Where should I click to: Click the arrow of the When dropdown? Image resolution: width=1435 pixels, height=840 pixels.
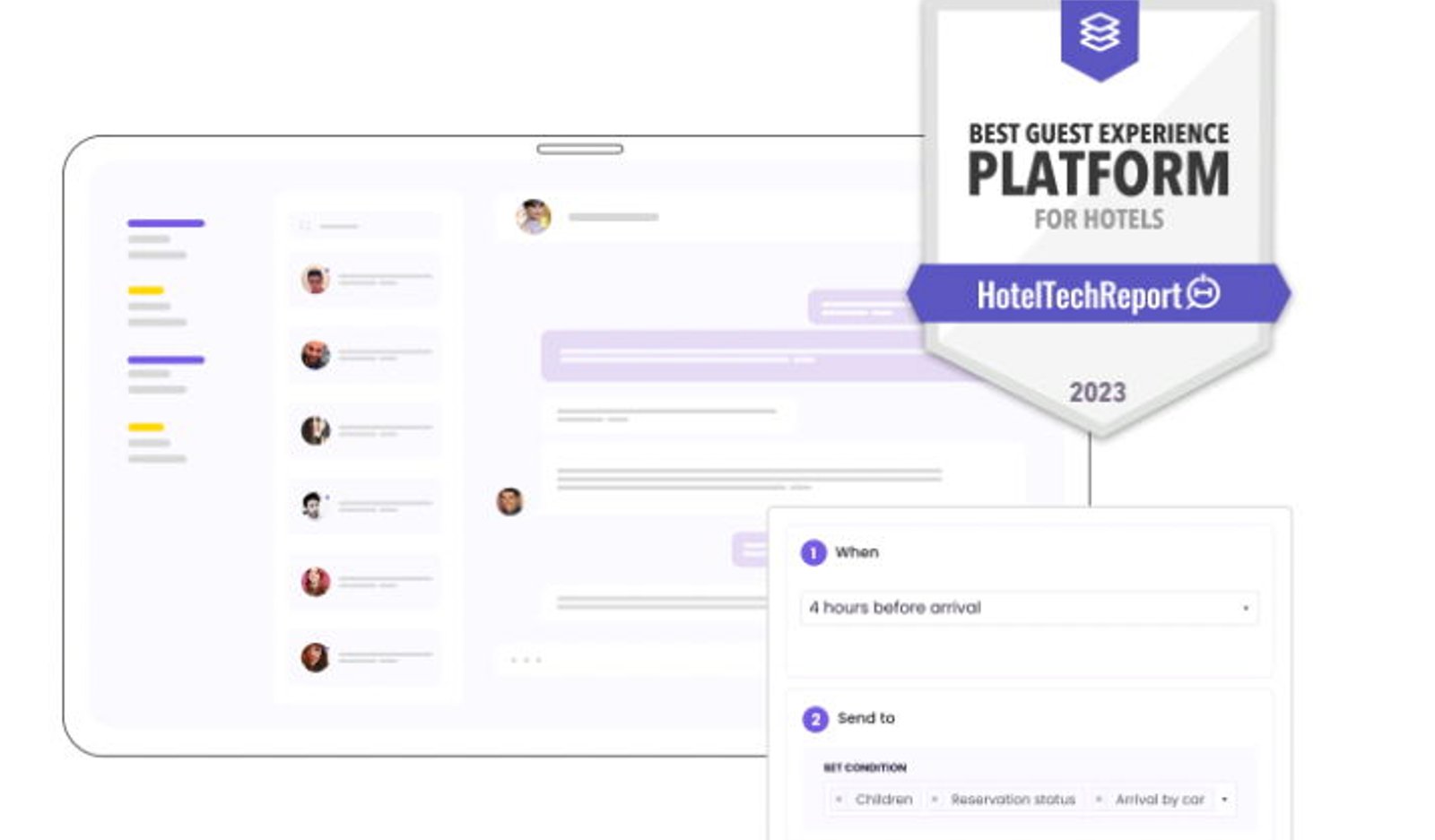1245,608
